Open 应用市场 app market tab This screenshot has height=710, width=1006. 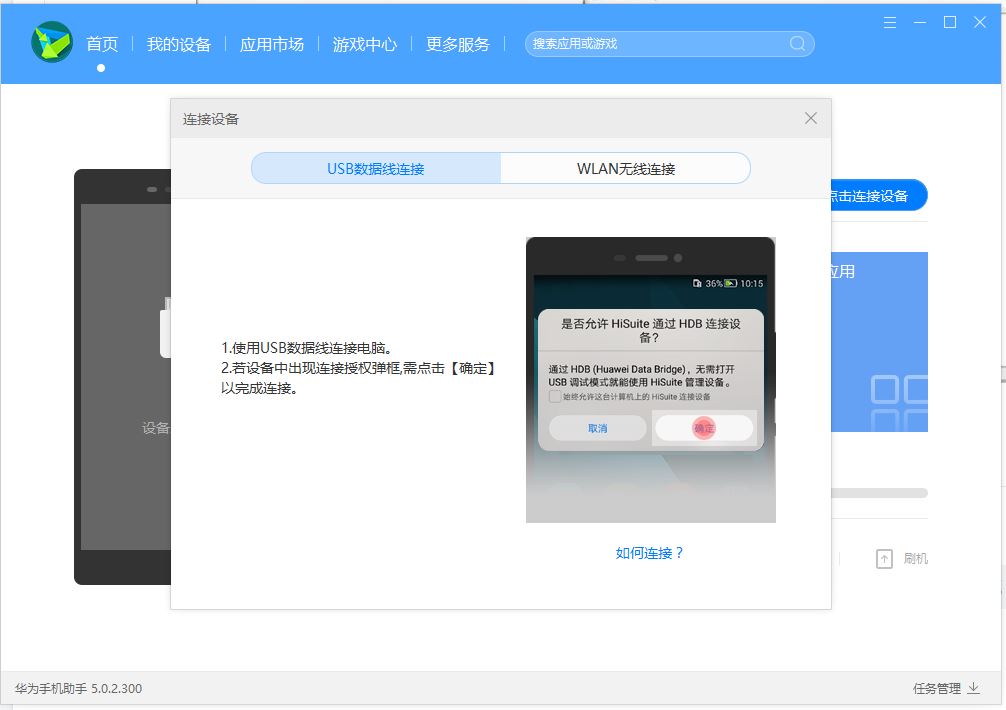click(271, 44)
